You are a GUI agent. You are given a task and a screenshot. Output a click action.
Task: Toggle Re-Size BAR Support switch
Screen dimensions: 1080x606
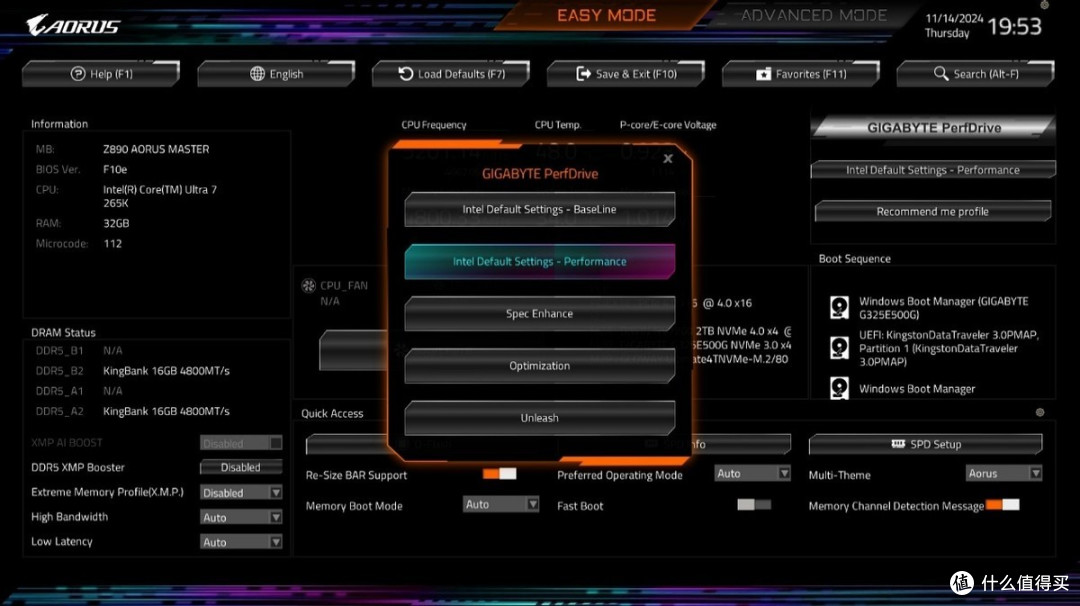click(499, 474)
